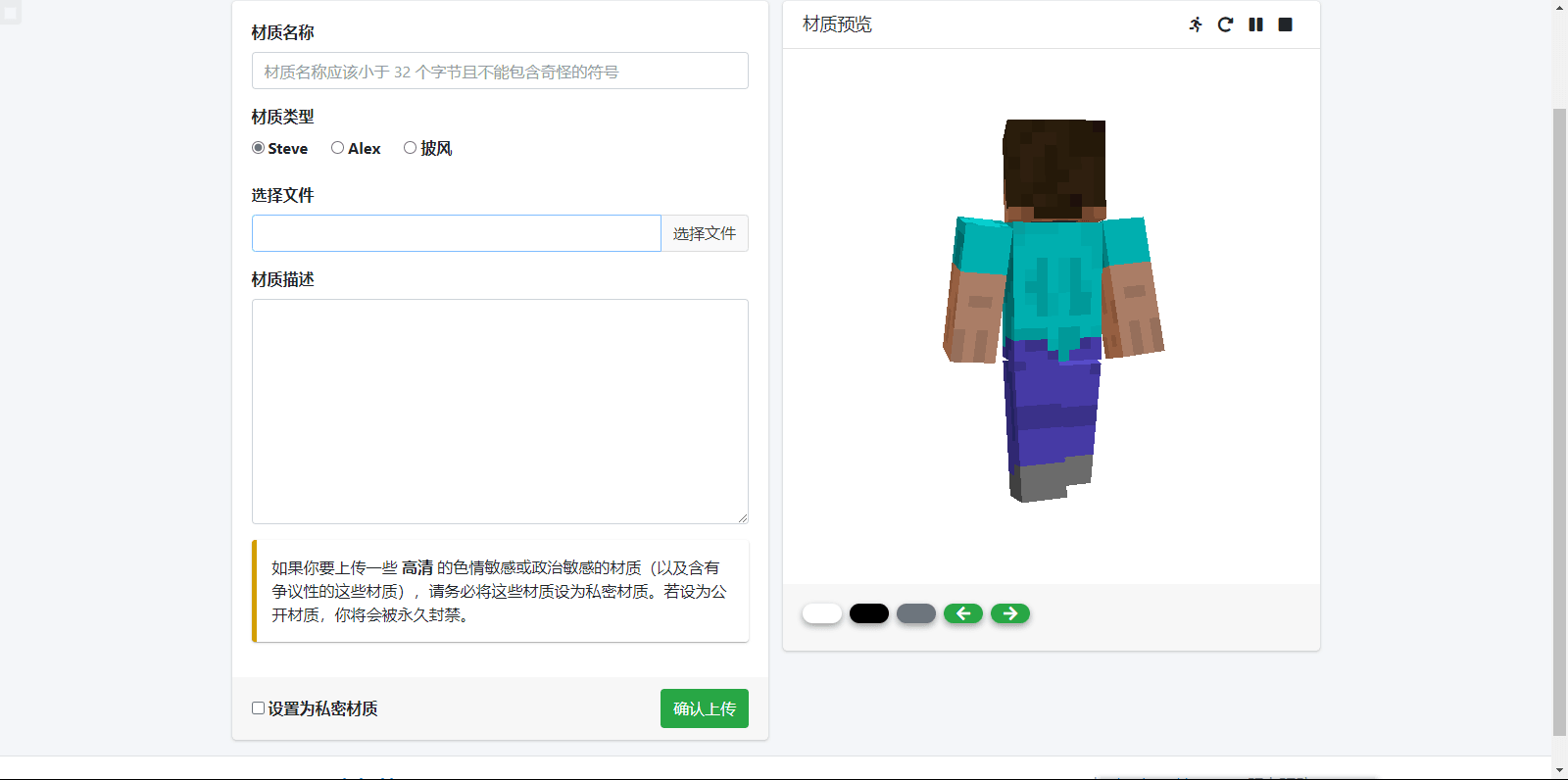The width and height of the screenshot is (1568, 780).
Task: Click the green right arrow button
Action: [1010, 613]
